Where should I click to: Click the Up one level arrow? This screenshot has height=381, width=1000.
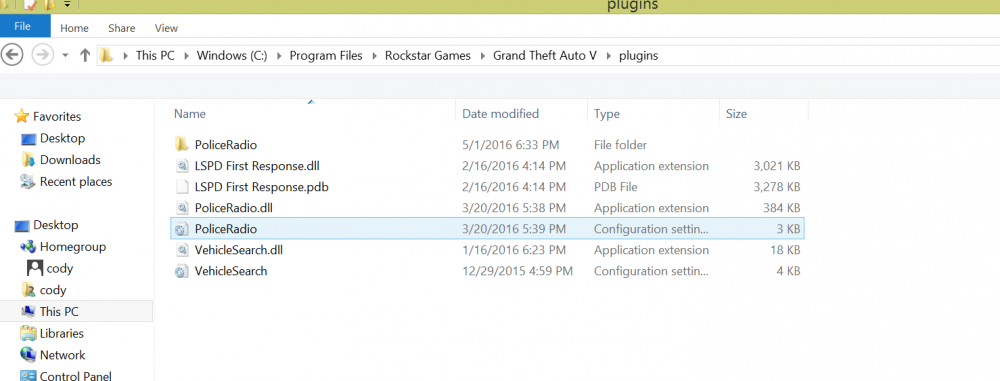pos(85,56)
